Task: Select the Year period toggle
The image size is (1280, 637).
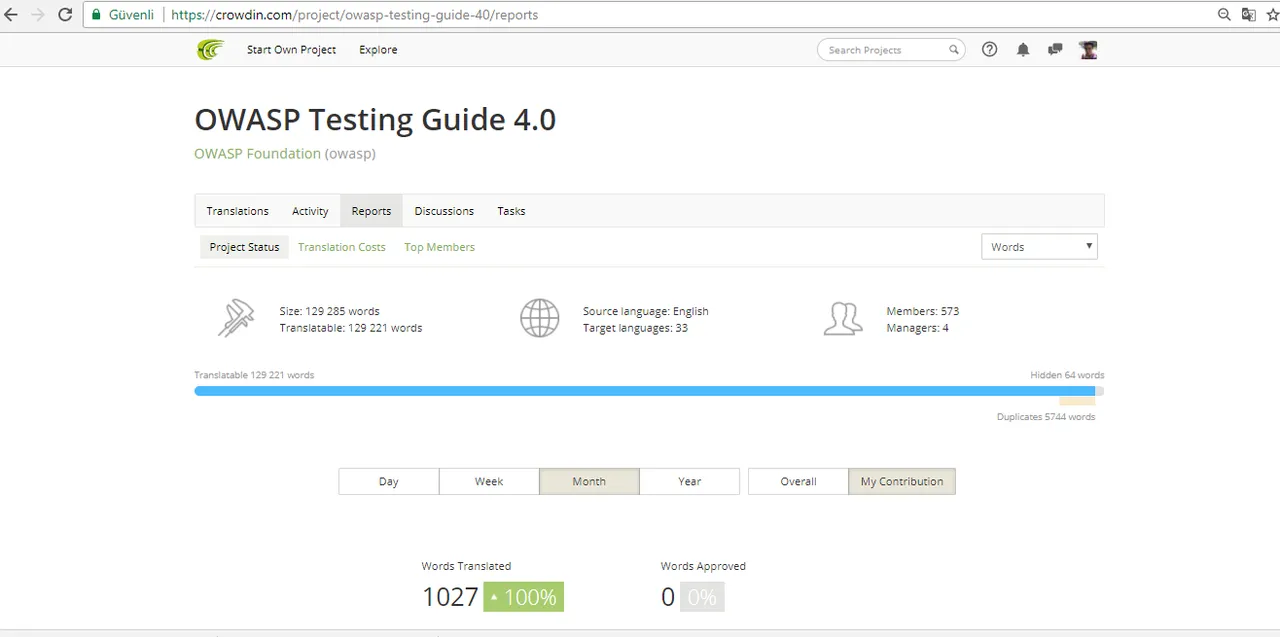Action: (x=689, y=481)
